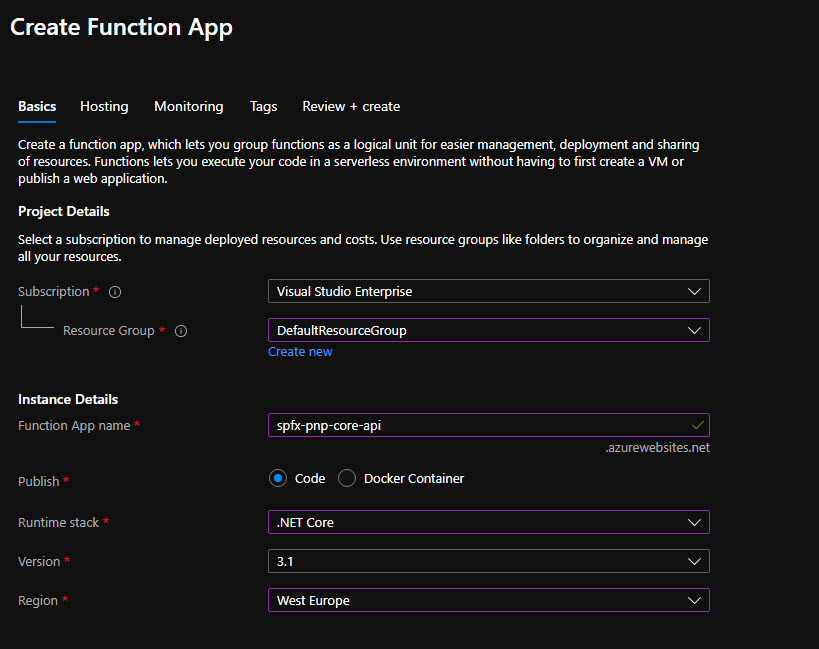The width and height of the screenshot is (819, 649).
Task: Click the green validation checkmark in the name field
Action: [x=697, y=425]
